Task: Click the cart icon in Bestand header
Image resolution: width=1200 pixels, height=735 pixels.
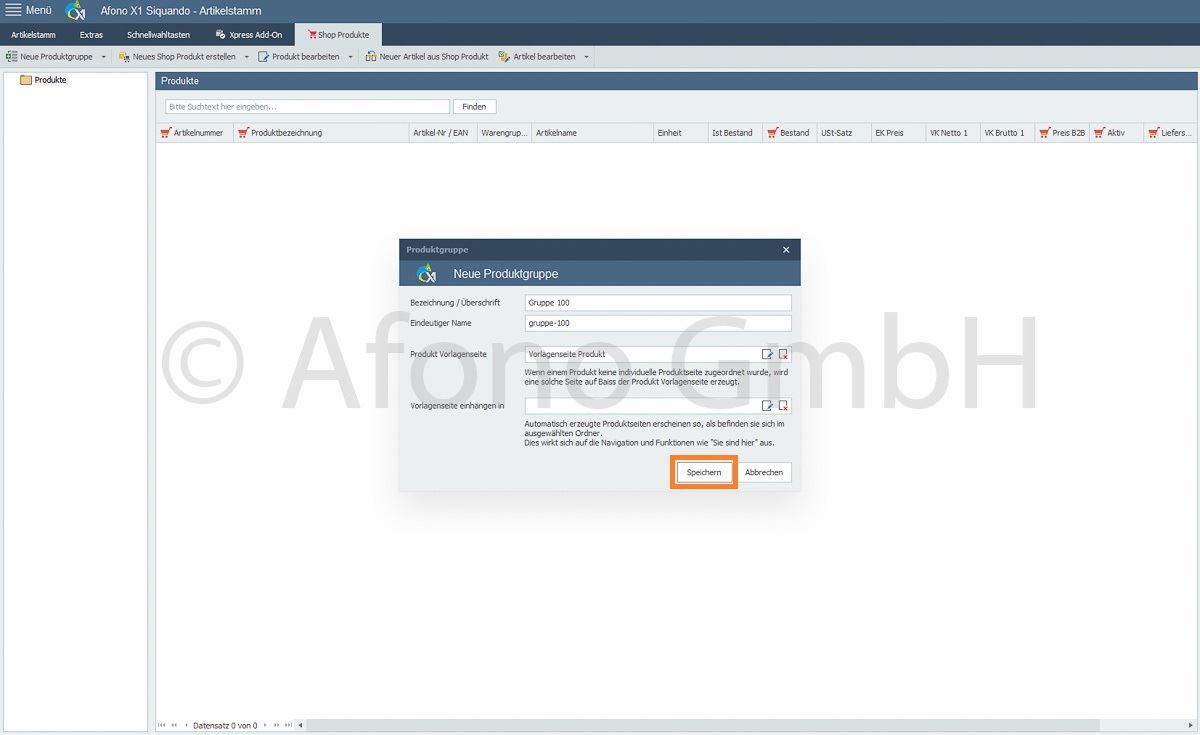Action: pos(772,132)
